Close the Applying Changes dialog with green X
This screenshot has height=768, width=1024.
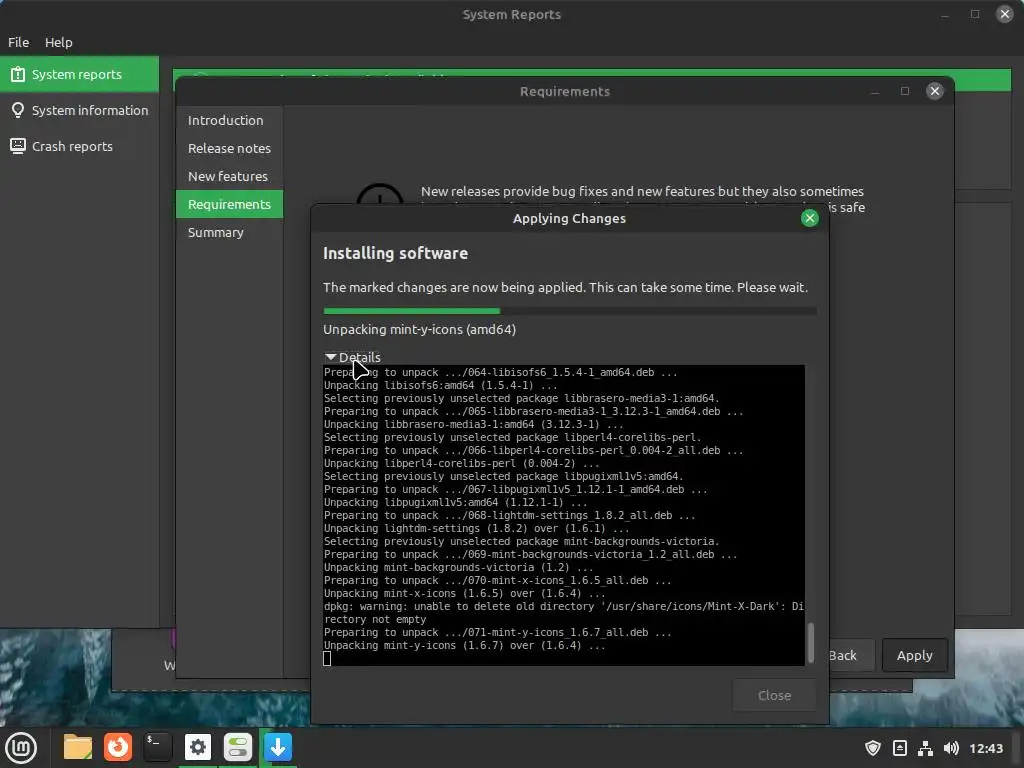(x=810, y=218)
